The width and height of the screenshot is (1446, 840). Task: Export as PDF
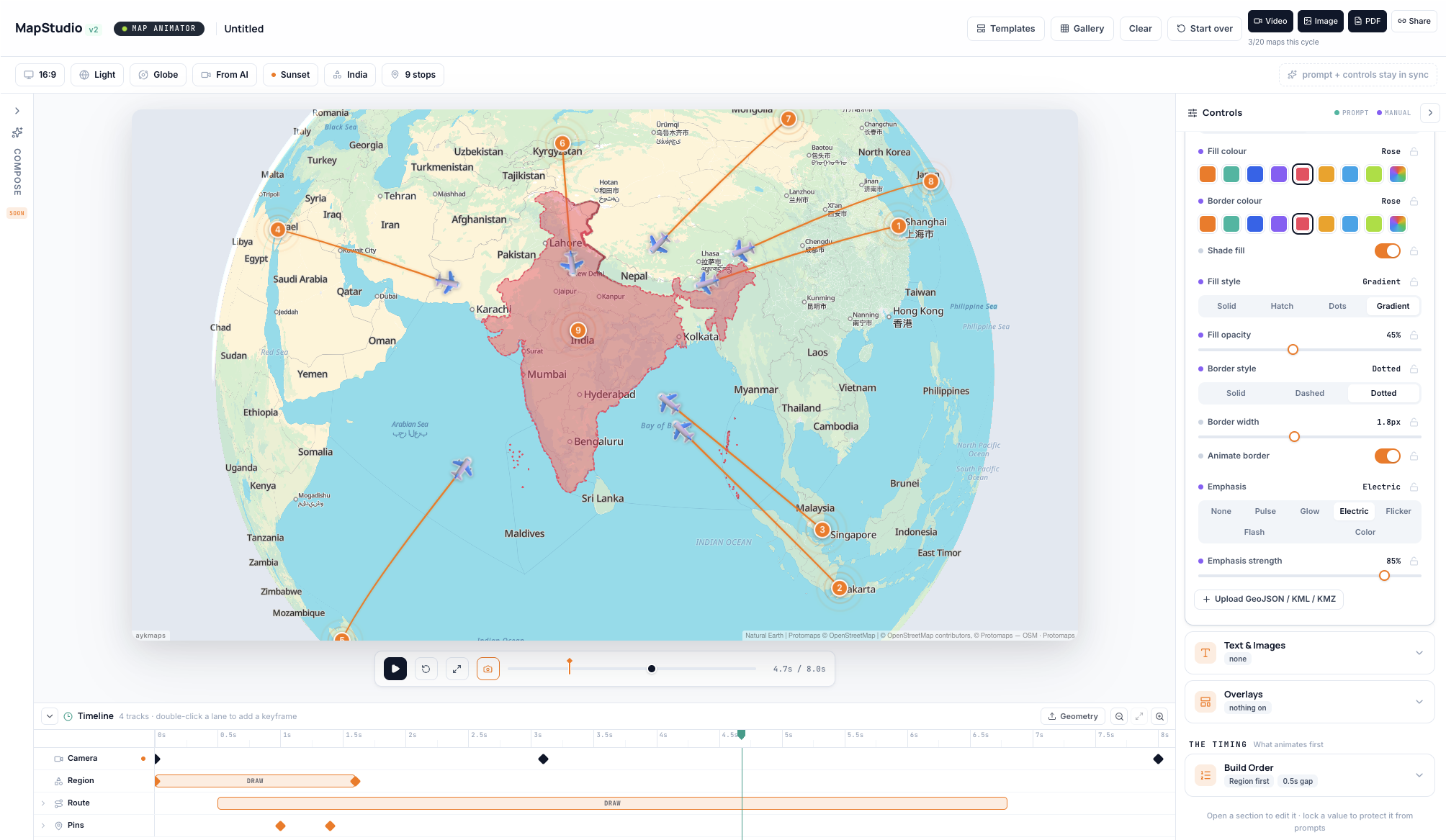[1368, 21]
